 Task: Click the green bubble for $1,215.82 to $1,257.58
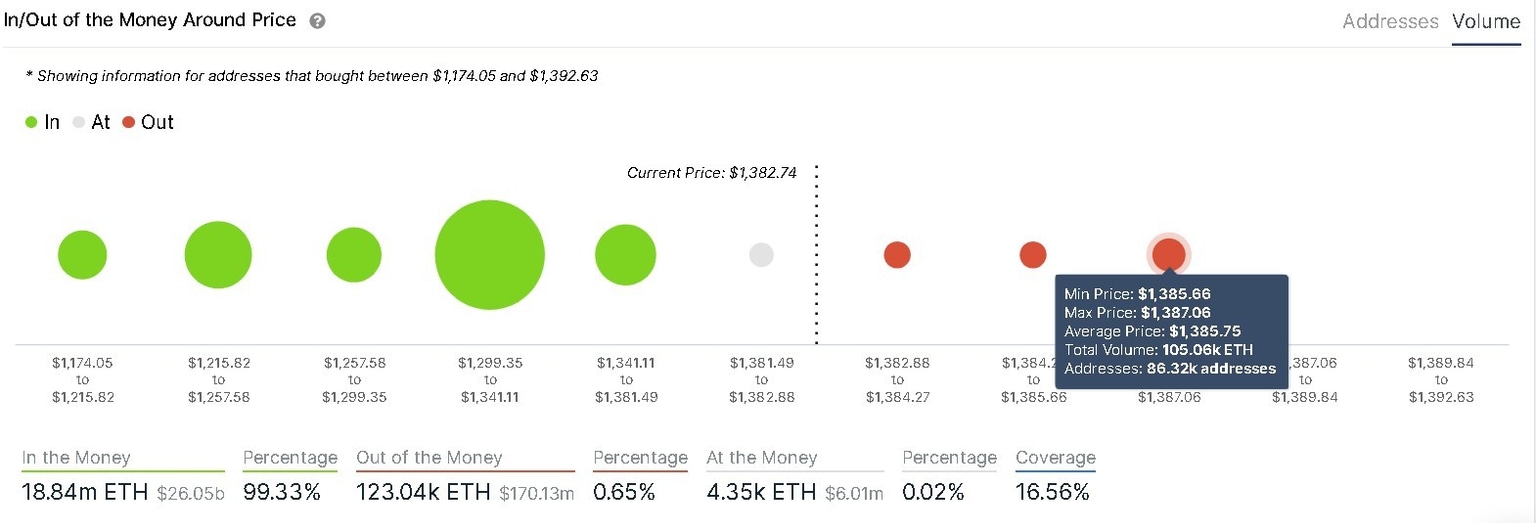(x=218, y=254)
